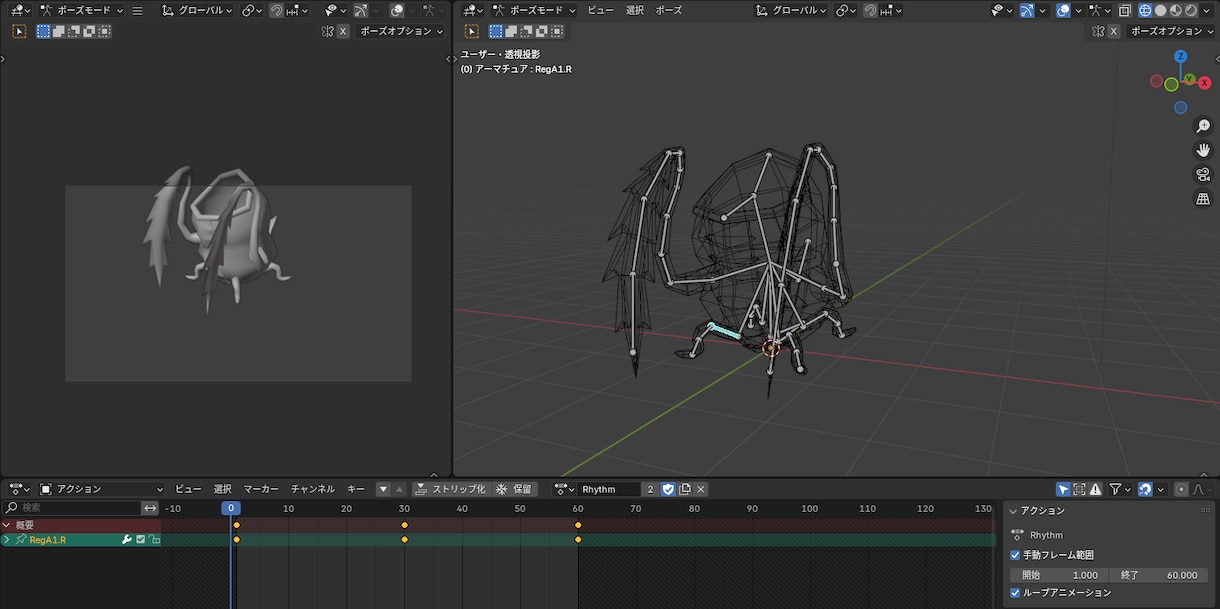Open ポーズオプション dropdown in right viewport
The width and height of the screenshot is (1220, 609).
[1172, 31]
